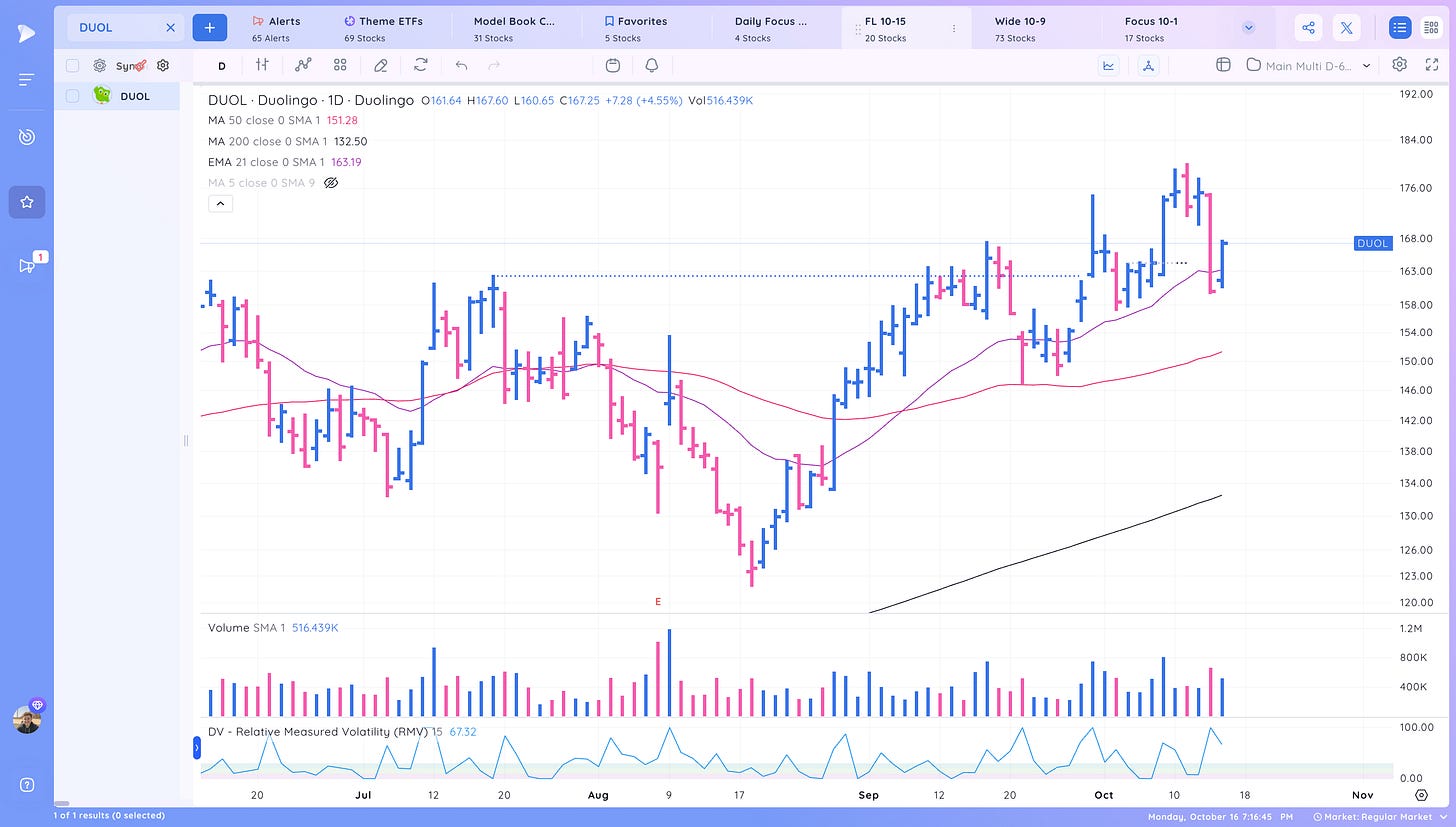Open the time axis settings icon

point(1422,795)
